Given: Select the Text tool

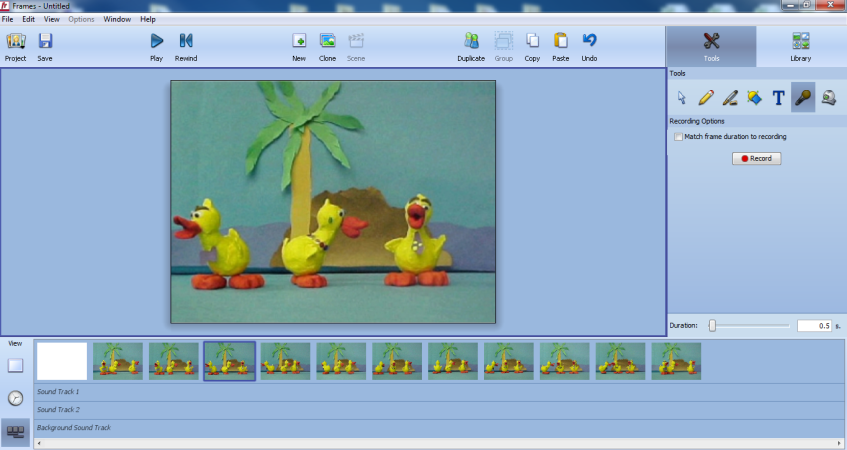Looking at the screenshot, I should click(x=778, y=97).
